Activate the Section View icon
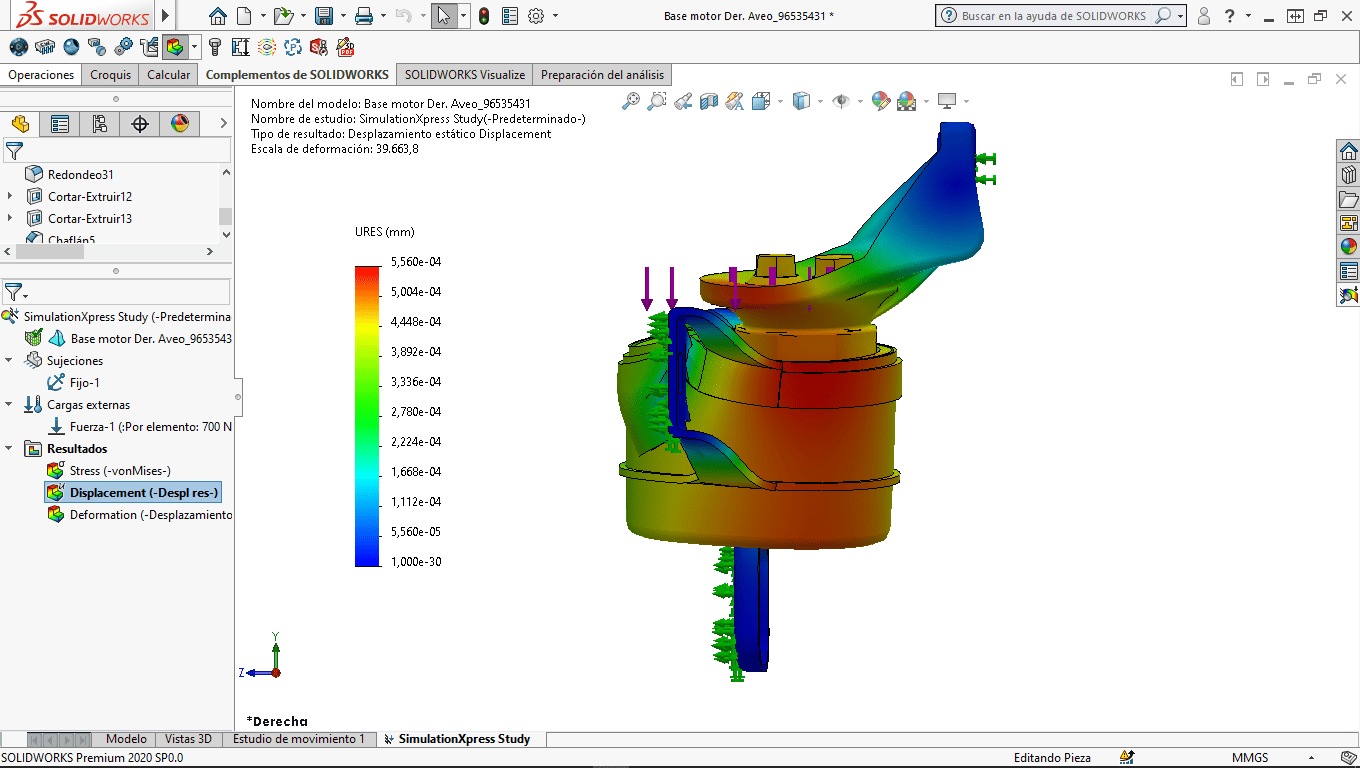The height and width of the screenshot is (768, 1360). (x=709, y=101)
